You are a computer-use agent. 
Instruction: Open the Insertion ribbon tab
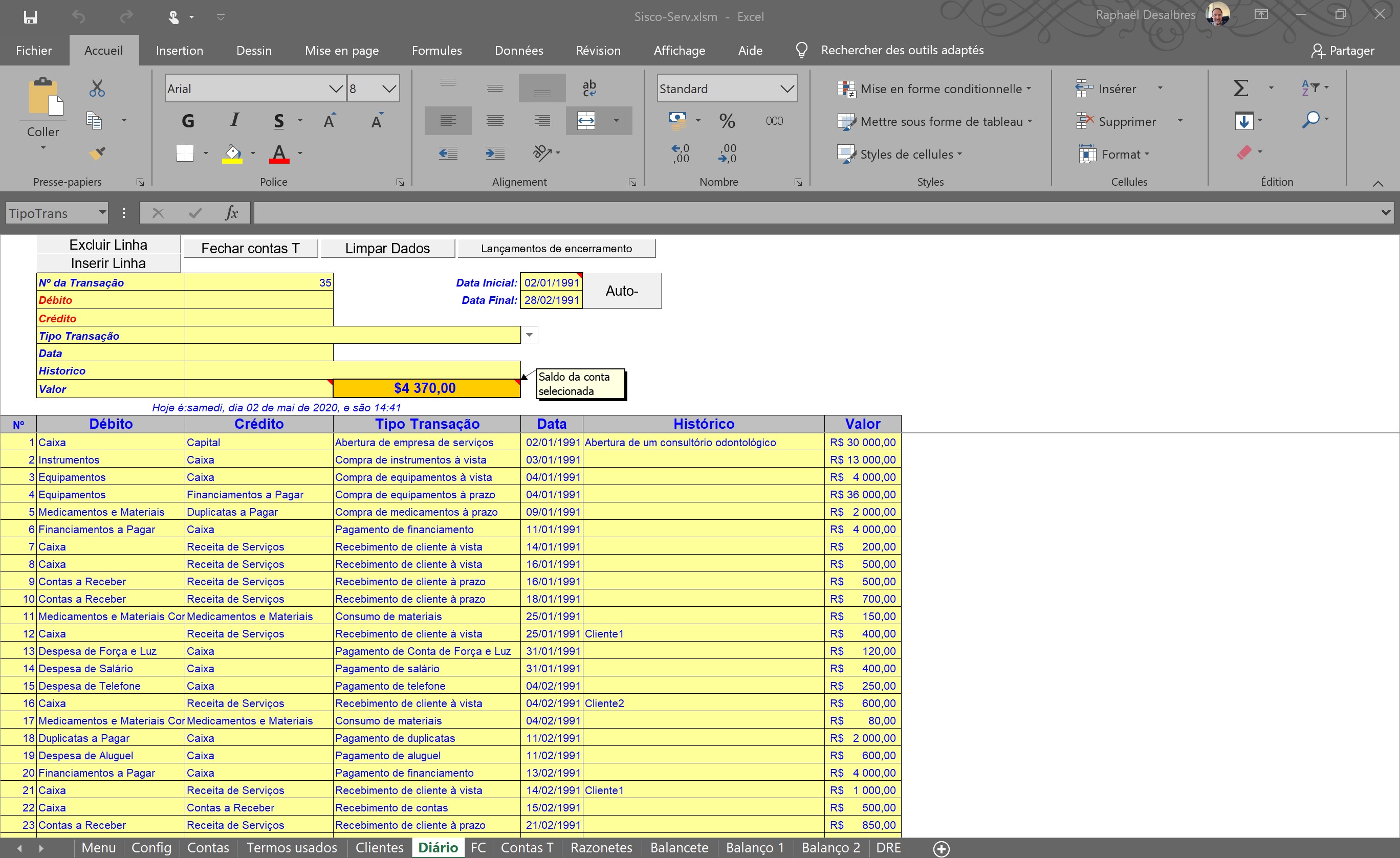[180, 51]
